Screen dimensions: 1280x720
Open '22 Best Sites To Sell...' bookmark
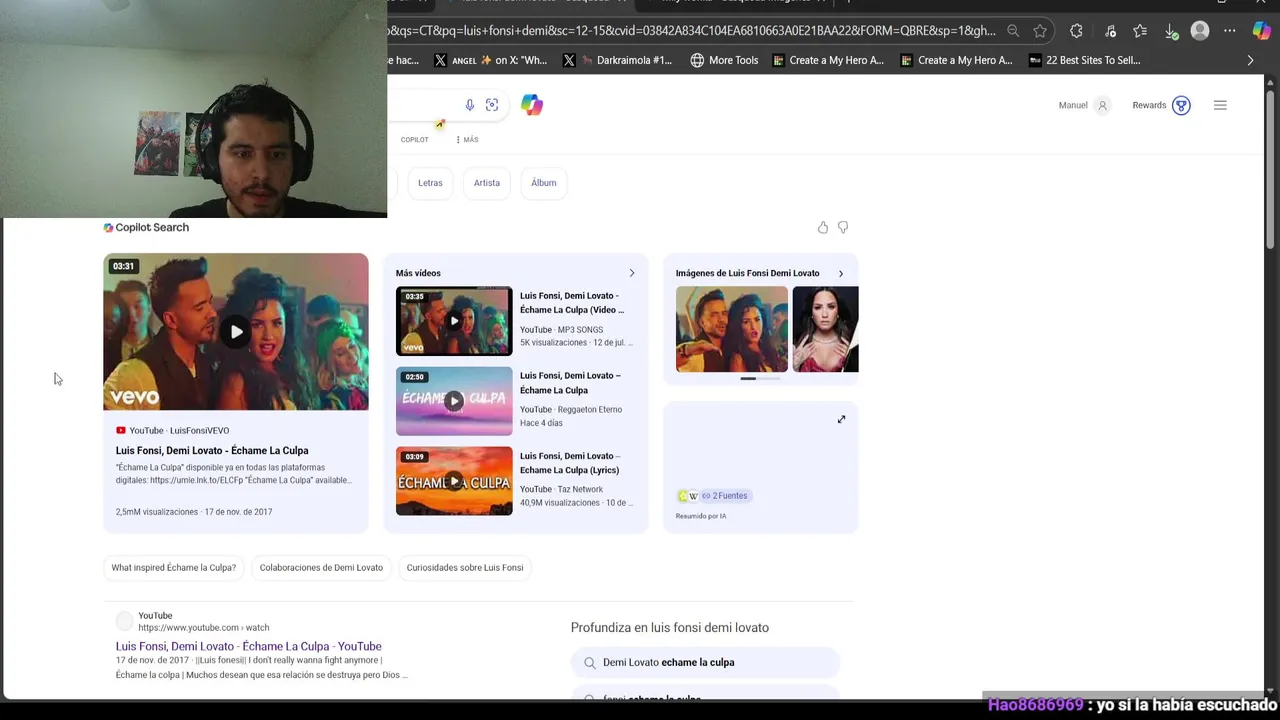1084,60
